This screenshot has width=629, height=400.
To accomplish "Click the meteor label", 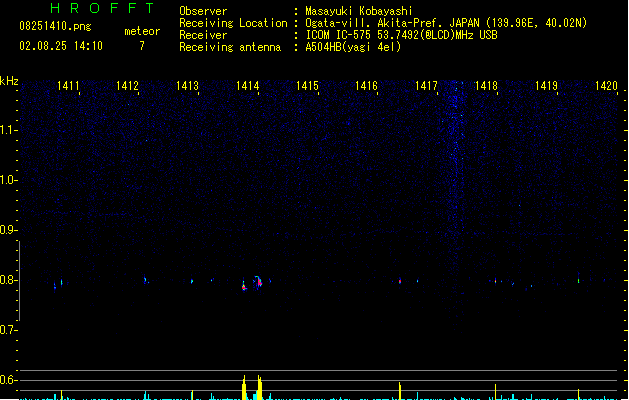I will (x=142, y=31).
